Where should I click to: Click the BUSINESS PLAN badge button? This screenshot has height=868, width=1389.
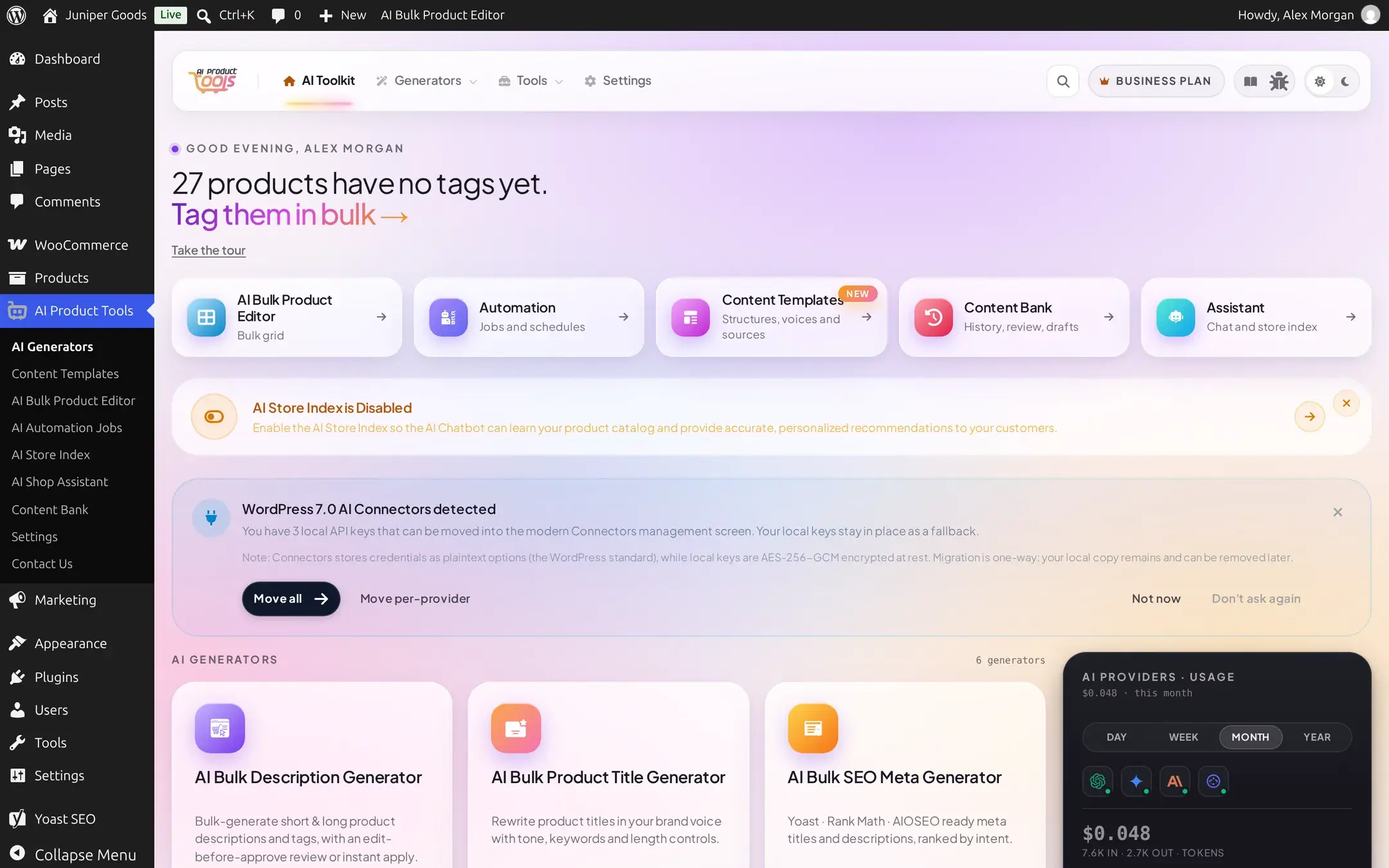[x=1156, y=81]
